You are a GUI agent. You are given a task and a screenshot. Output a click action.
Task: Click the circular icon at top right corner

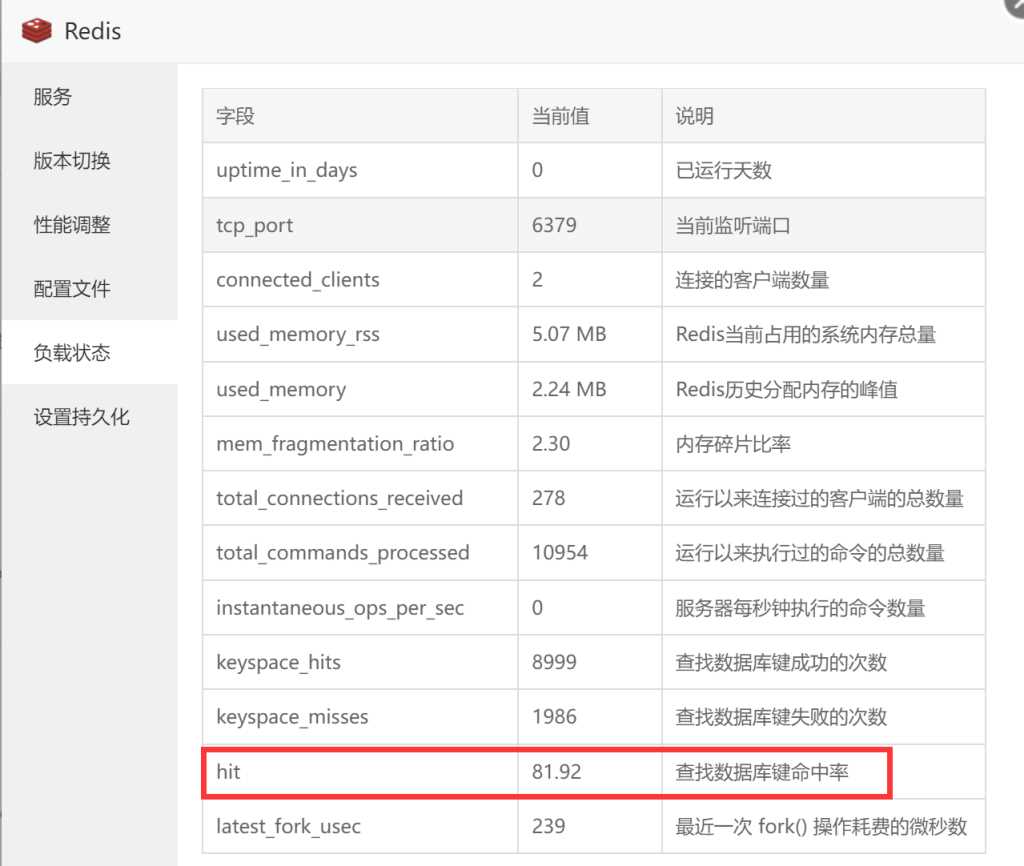tap(1015, 8)
